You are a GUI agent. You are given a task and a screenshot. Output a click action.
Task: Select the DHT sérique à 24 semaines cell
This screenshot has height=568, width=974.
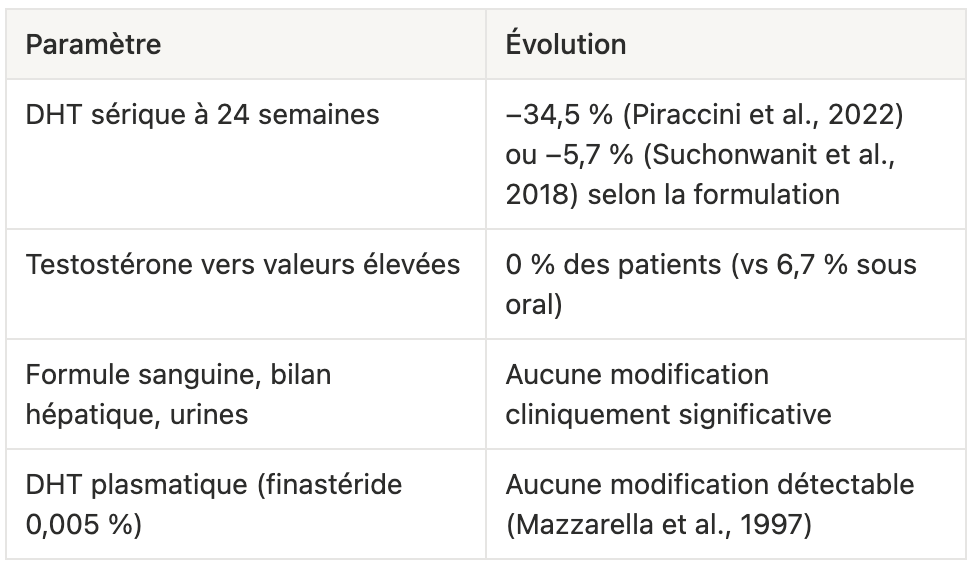click(x=246, y=154)
